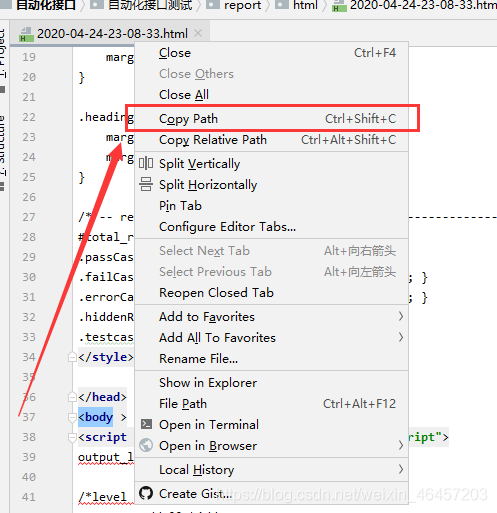Expand Add All To Favorites submenu
The height and width of the screenshot is (513, 497).
pyautogui.click(x=271, y=338)
